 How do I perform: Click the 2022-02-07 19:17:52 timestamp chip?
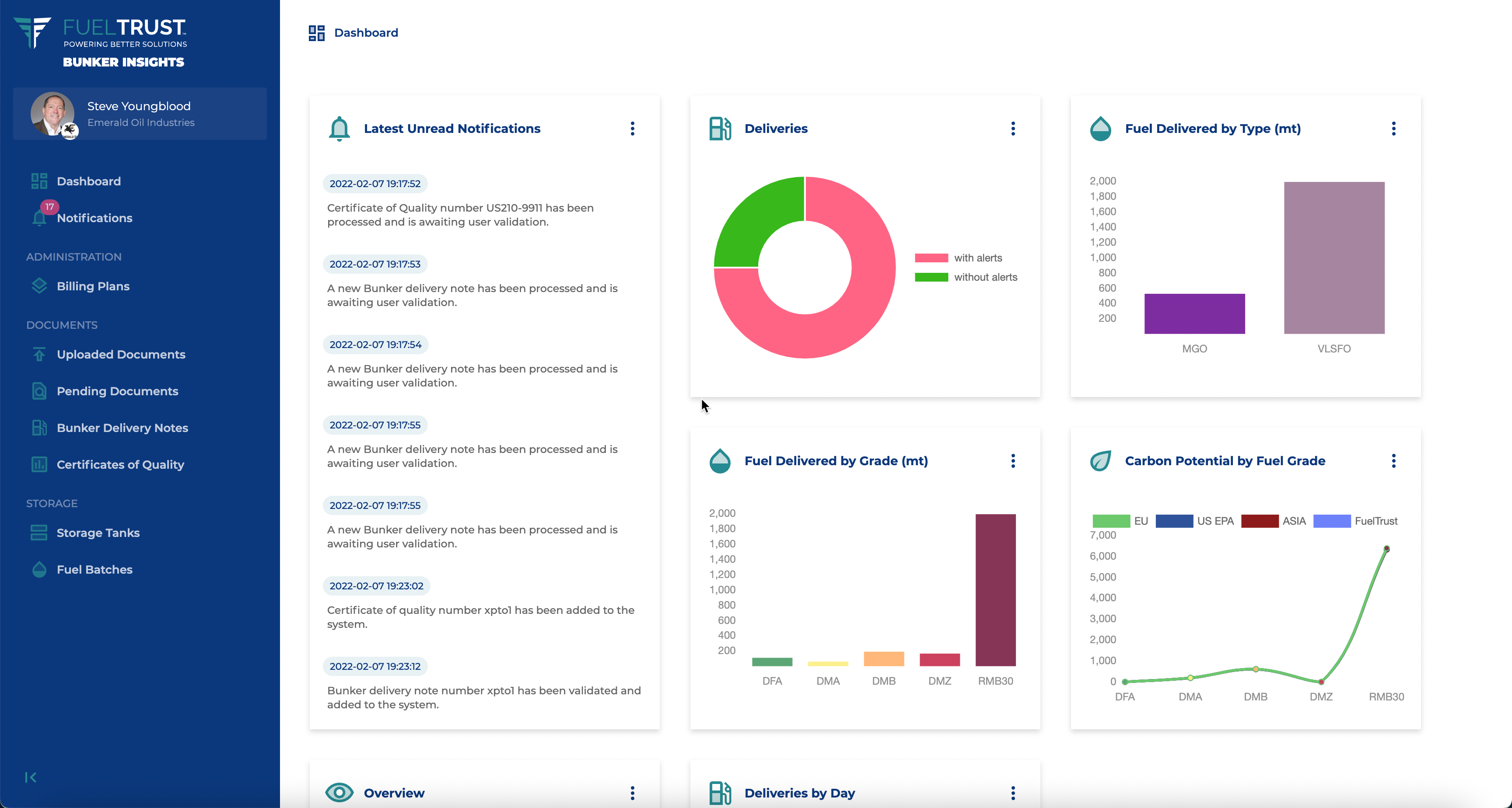[375, 184]
